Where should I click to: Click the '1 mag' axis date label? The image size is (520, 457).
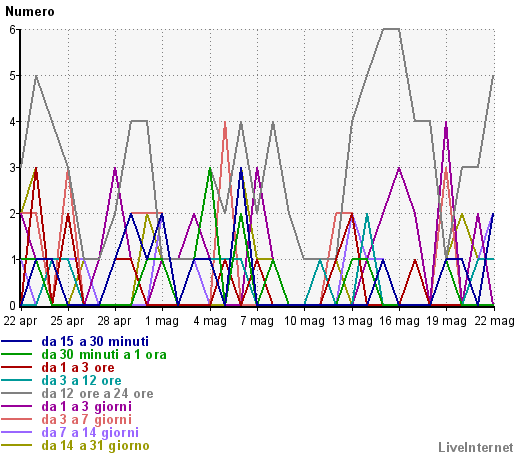pos(162,321)
